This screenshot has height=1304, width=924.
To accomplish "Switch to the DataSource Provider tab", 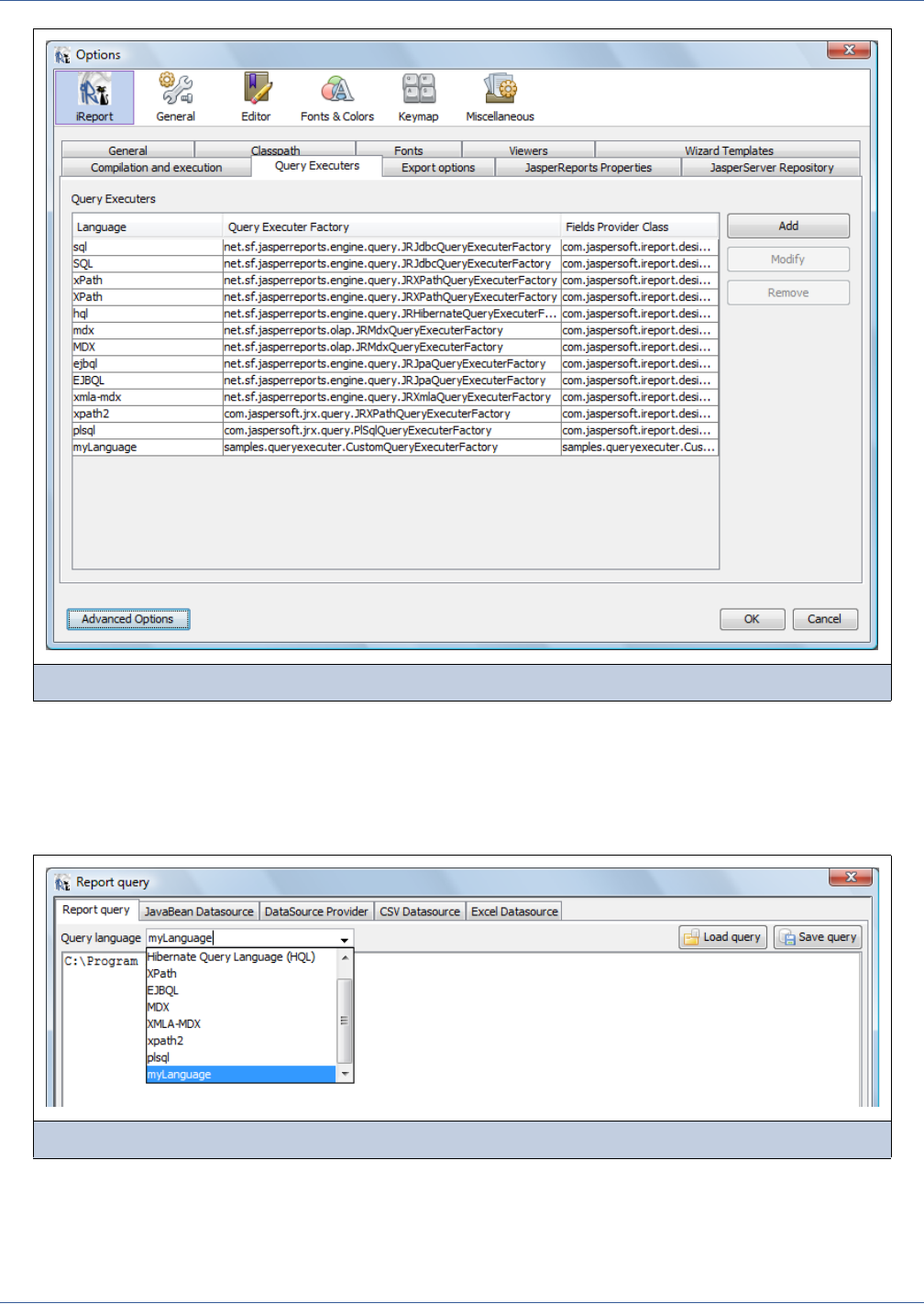I will [x=316, y=912].
